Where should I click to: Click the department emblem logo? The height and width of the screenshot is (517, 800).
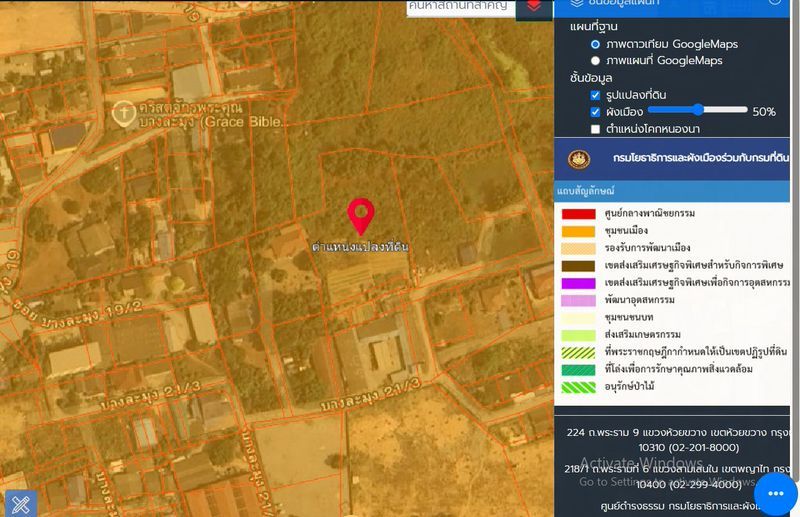579,159
